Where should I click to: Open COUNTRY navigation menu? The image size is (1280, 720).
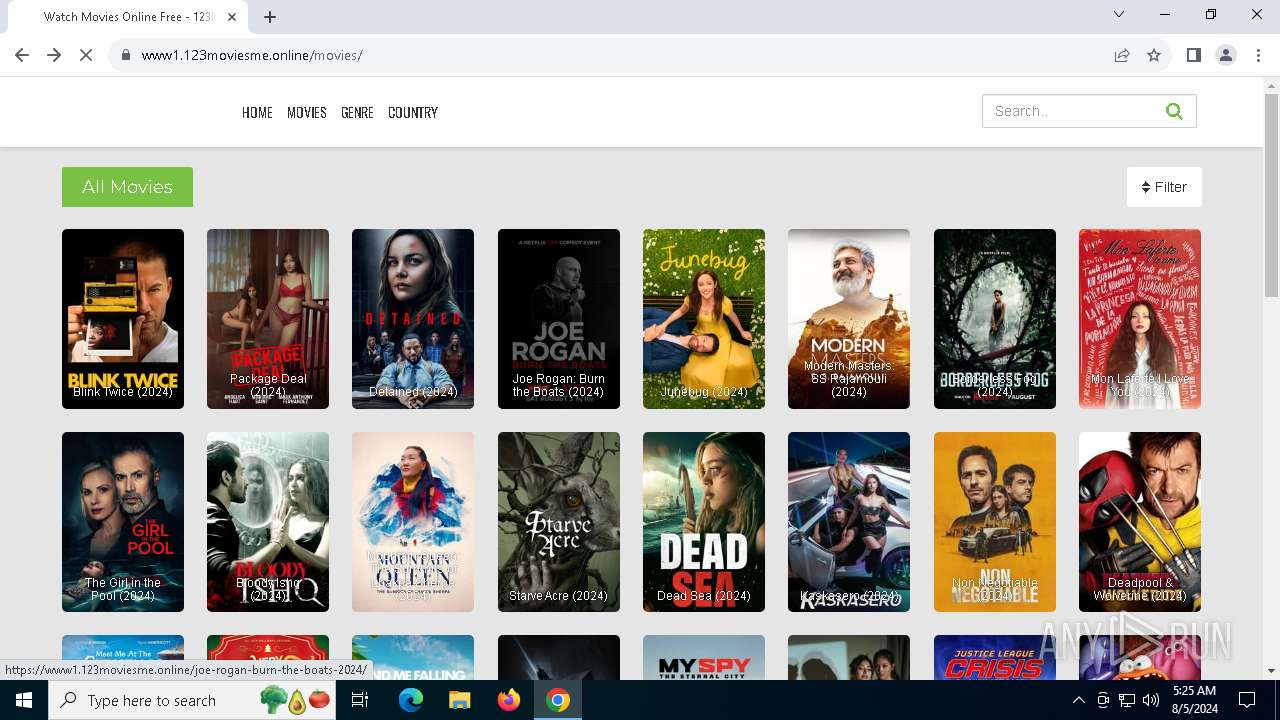click(413, 113)
